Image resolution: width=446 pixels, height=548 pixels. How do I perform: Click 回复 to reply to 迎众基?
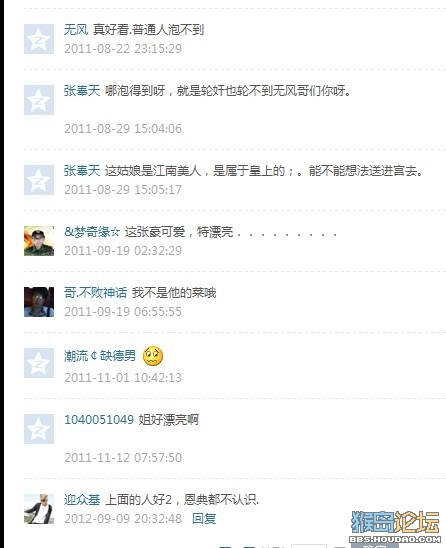204,519
